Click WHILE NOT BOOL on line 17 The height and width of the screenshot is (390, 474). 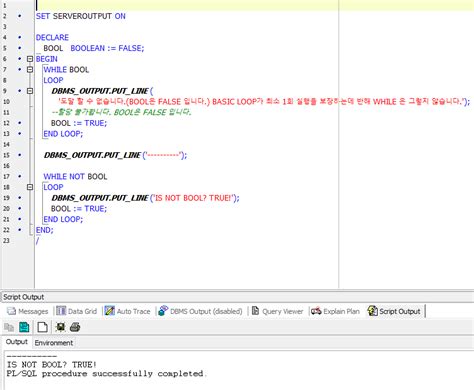pyautogui.click(x=75, y=176)
